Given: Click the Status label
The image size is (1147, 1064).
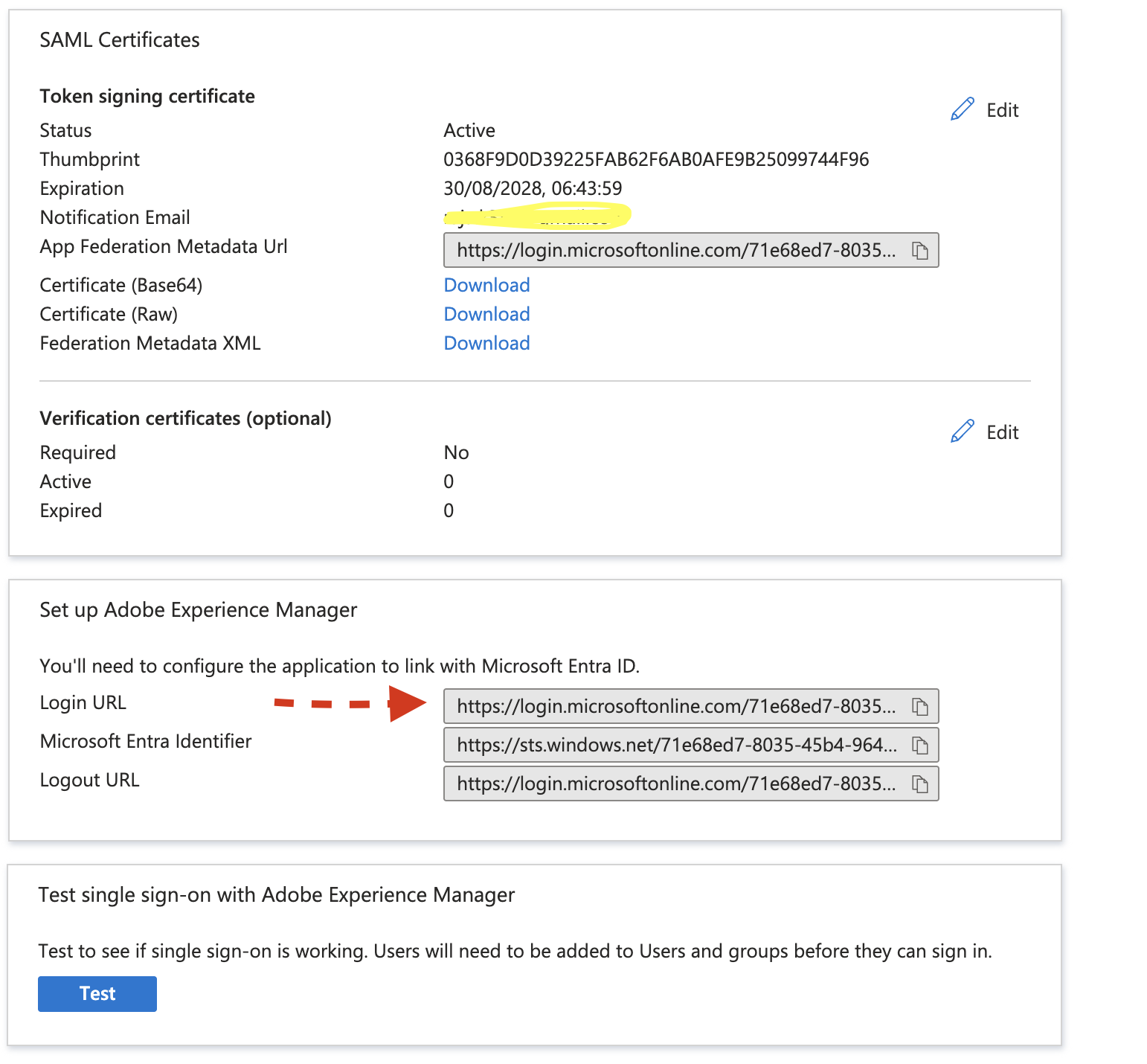Looking at the screenshot, I should (65, 130).
